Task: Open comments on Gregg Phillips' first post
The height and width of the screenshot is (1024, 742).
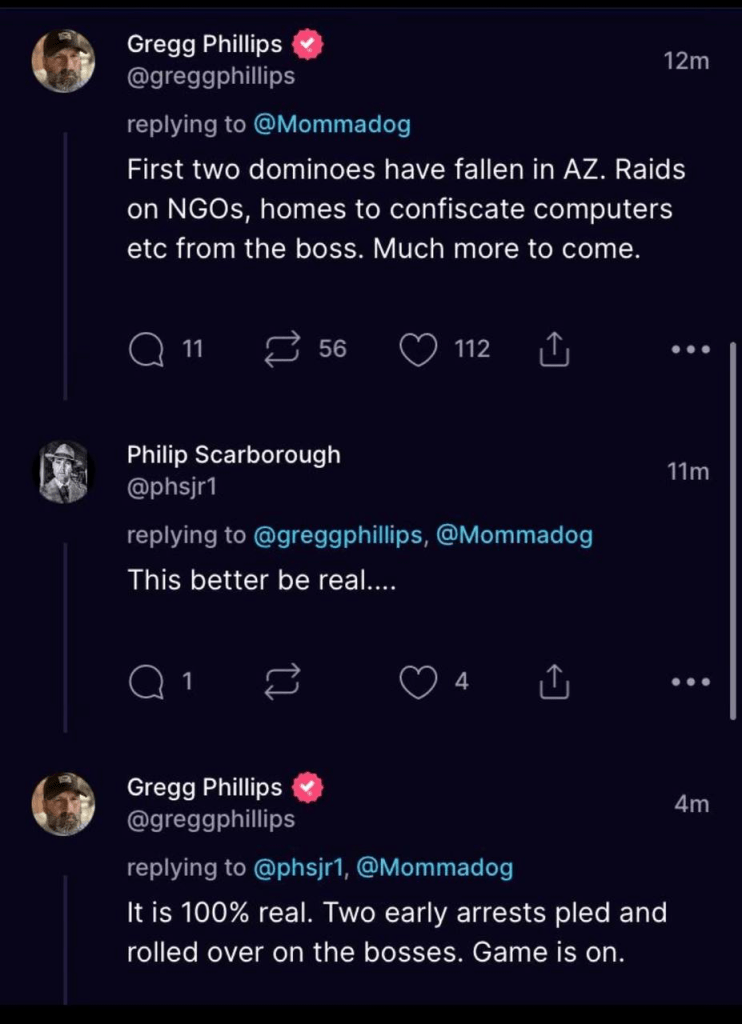Action: (147, 349)
